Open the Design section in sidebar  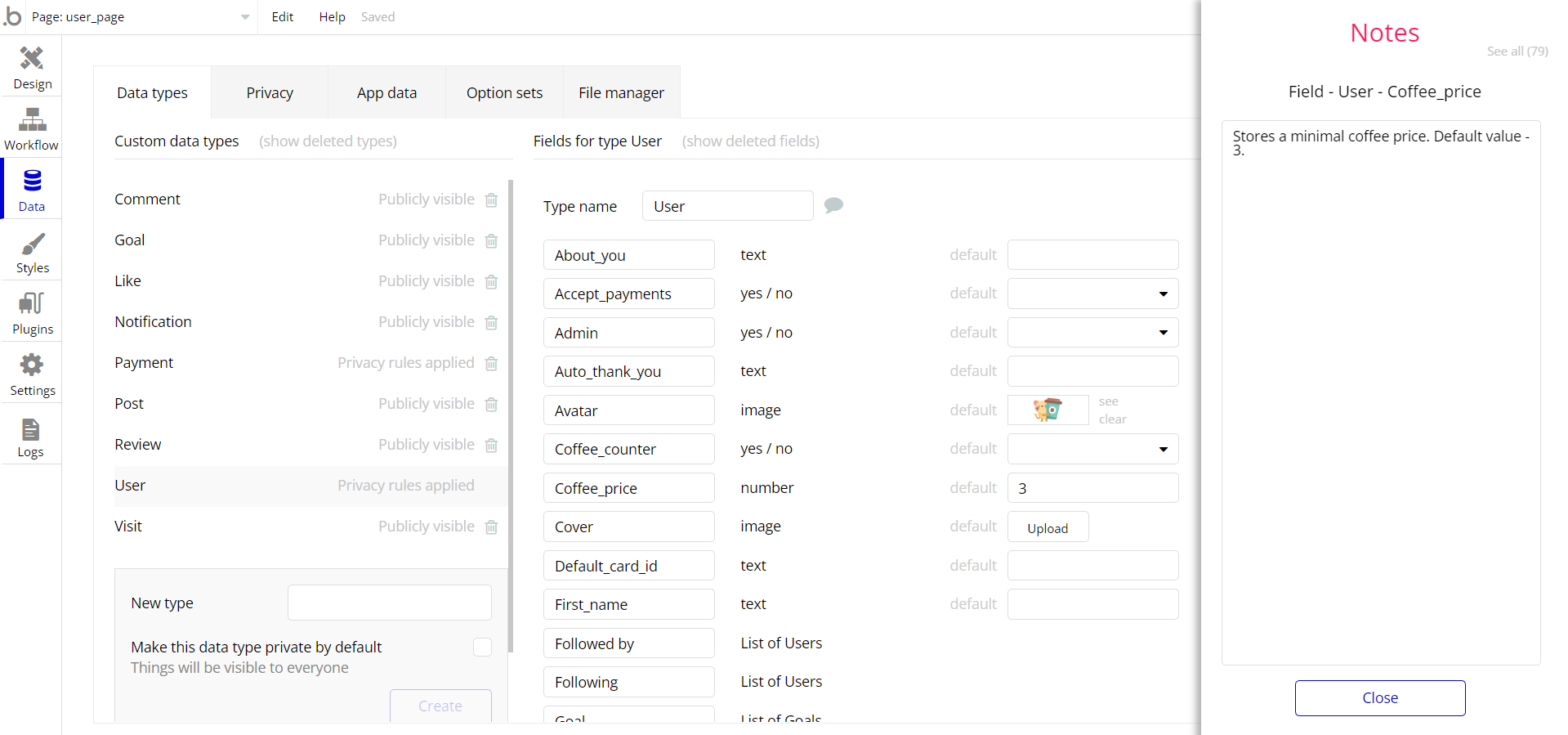(x=32, y=67)
